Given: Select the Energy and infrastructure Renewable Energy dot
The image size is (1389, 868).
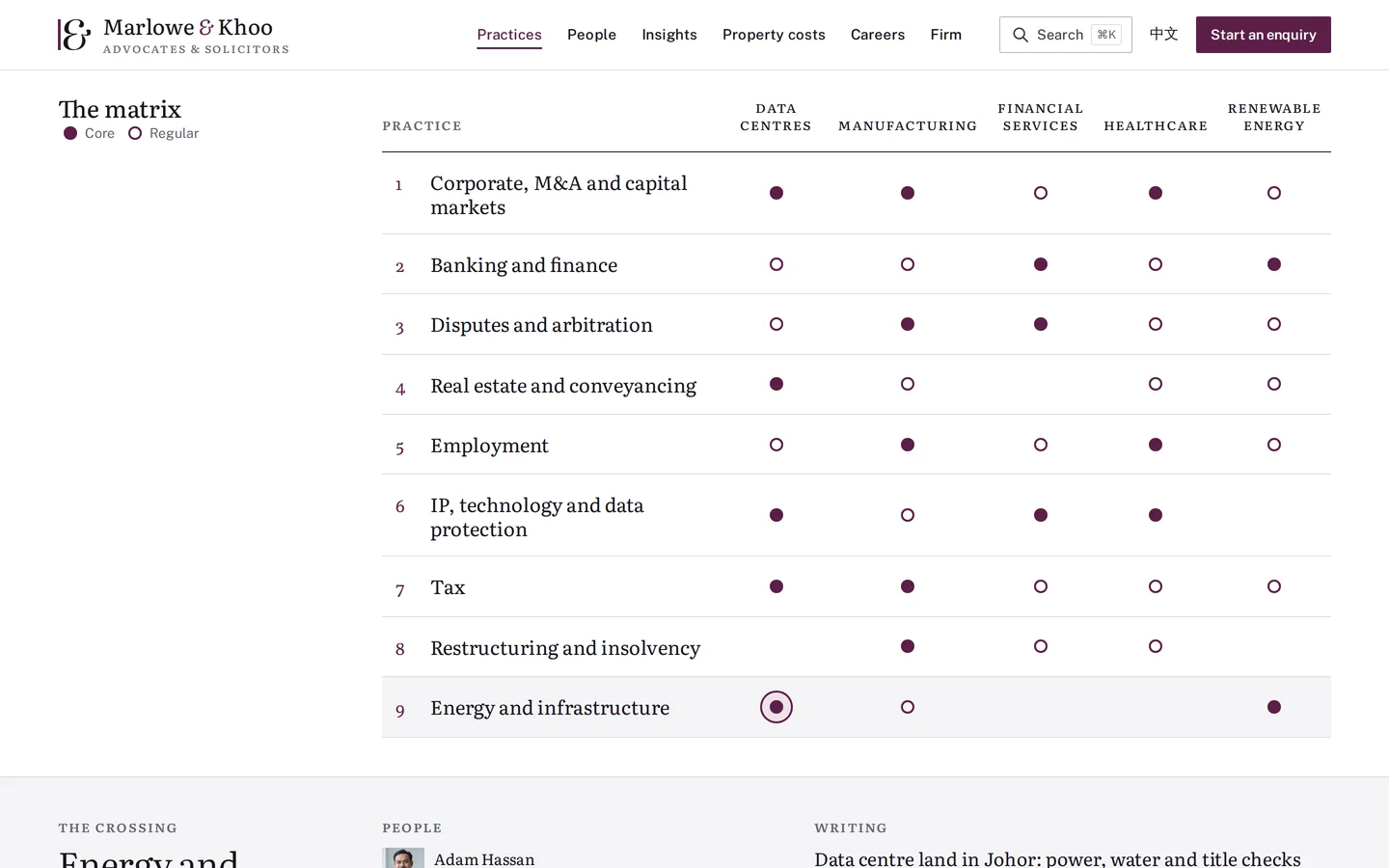Looking at the screenshot, I should coord(1274,707).
